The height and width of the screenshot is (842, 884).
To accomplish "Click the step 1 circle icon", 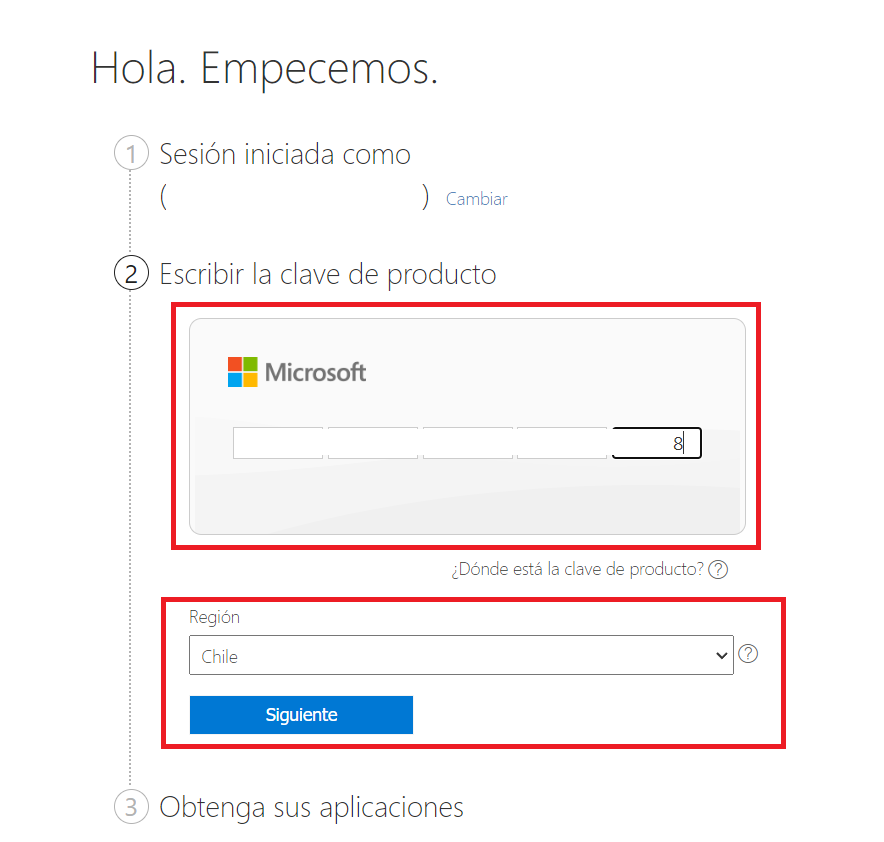I will pyautogui.click(x=131, y=155).
